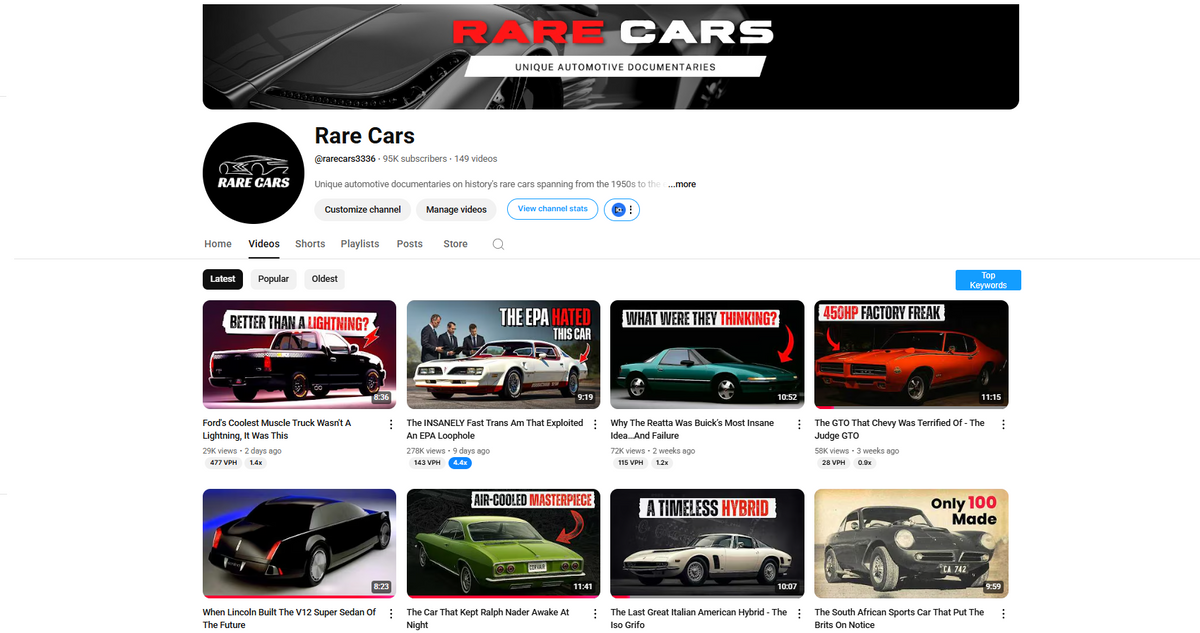Click the channel search magnifier icon
Screen dimensions: 1200x633
point(498,244)
